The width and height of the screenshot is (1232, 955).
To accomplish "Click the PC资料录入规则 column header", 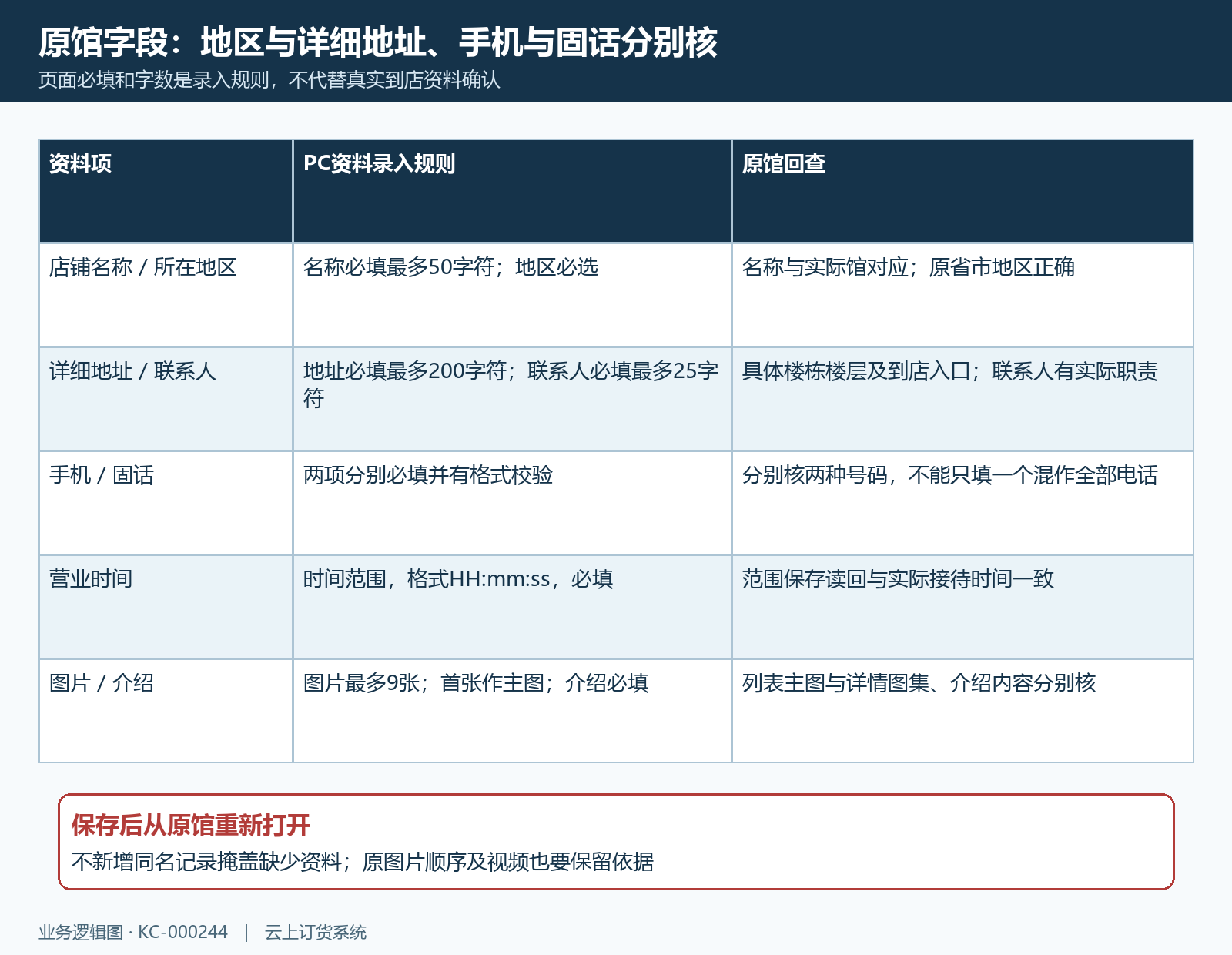I will [512, 191].
